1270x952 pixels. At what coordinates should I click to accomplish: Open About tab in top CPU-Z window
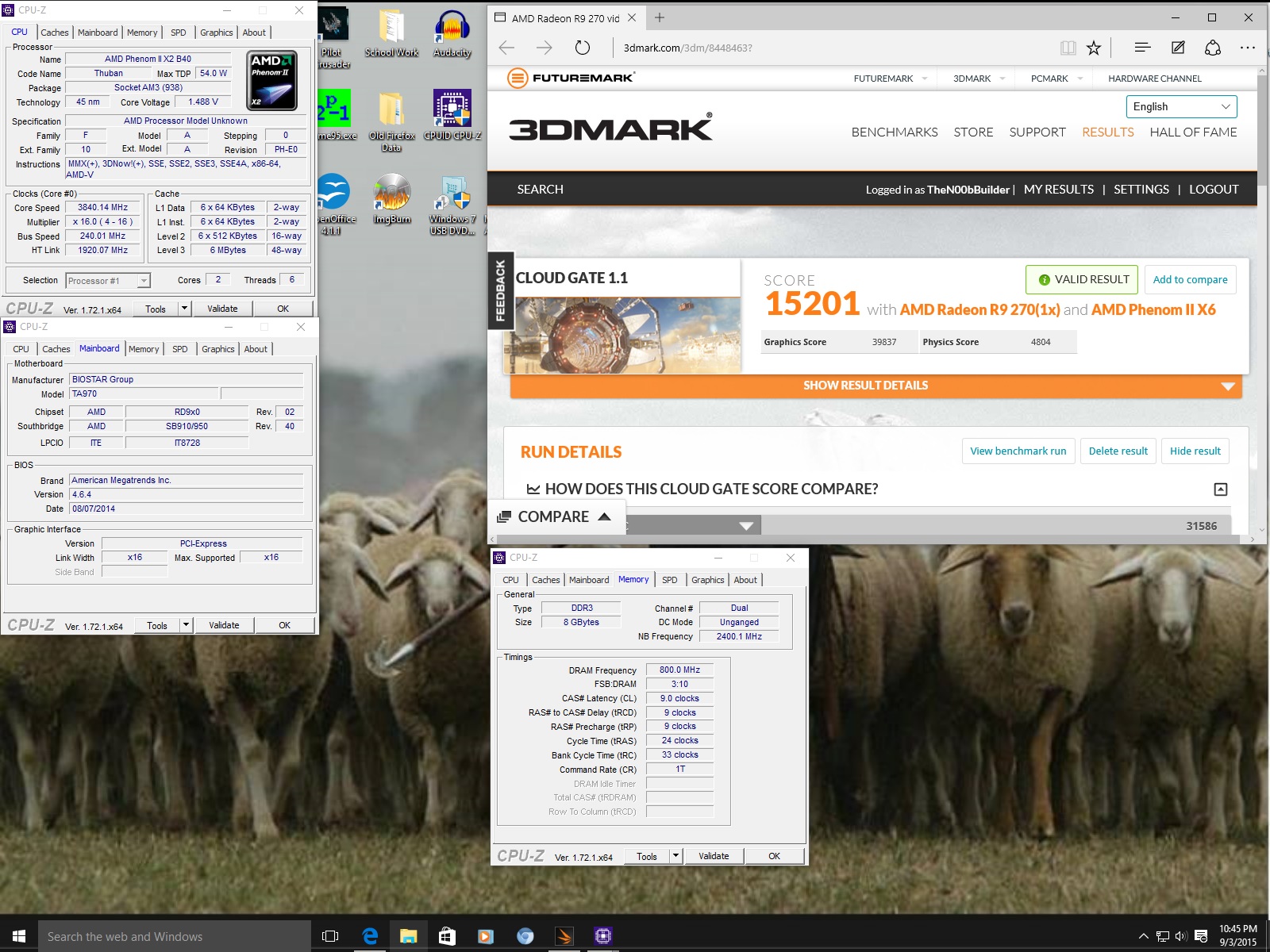254,33
